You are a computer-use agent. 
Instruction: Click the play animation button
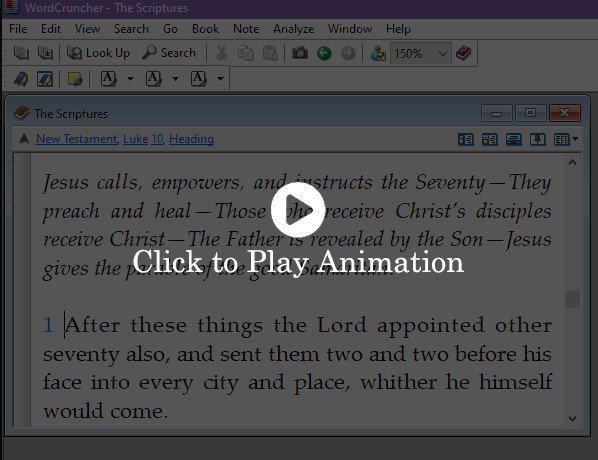coord(298,210)
